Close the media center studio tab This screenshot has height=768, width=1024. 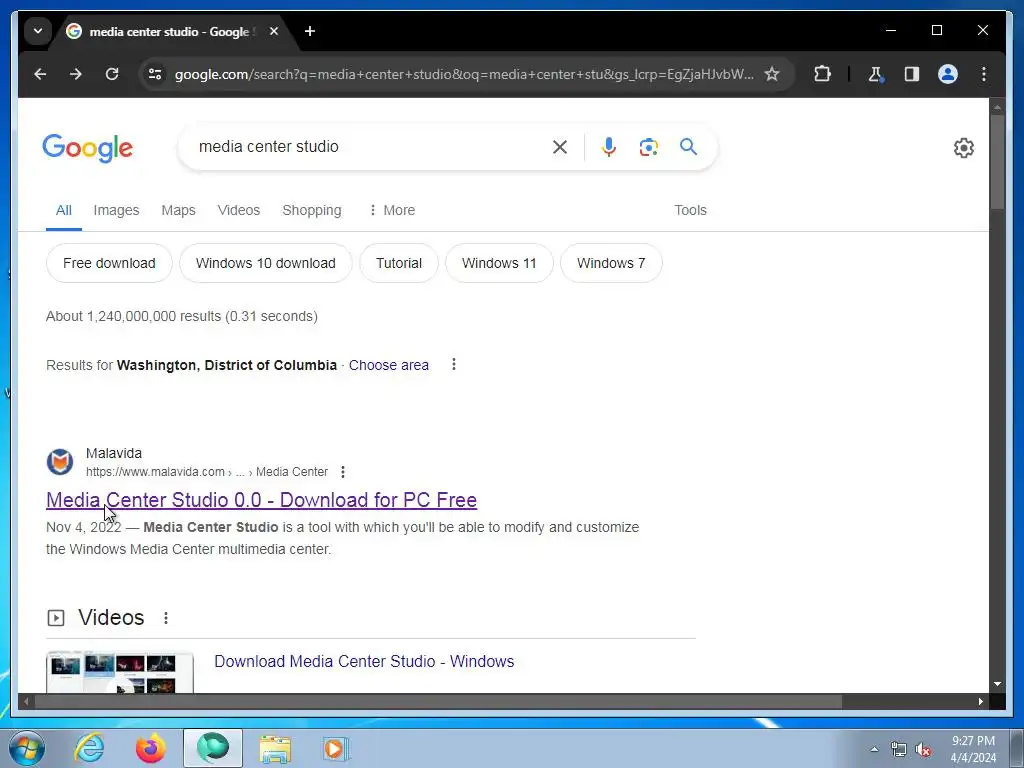(274, 31)
